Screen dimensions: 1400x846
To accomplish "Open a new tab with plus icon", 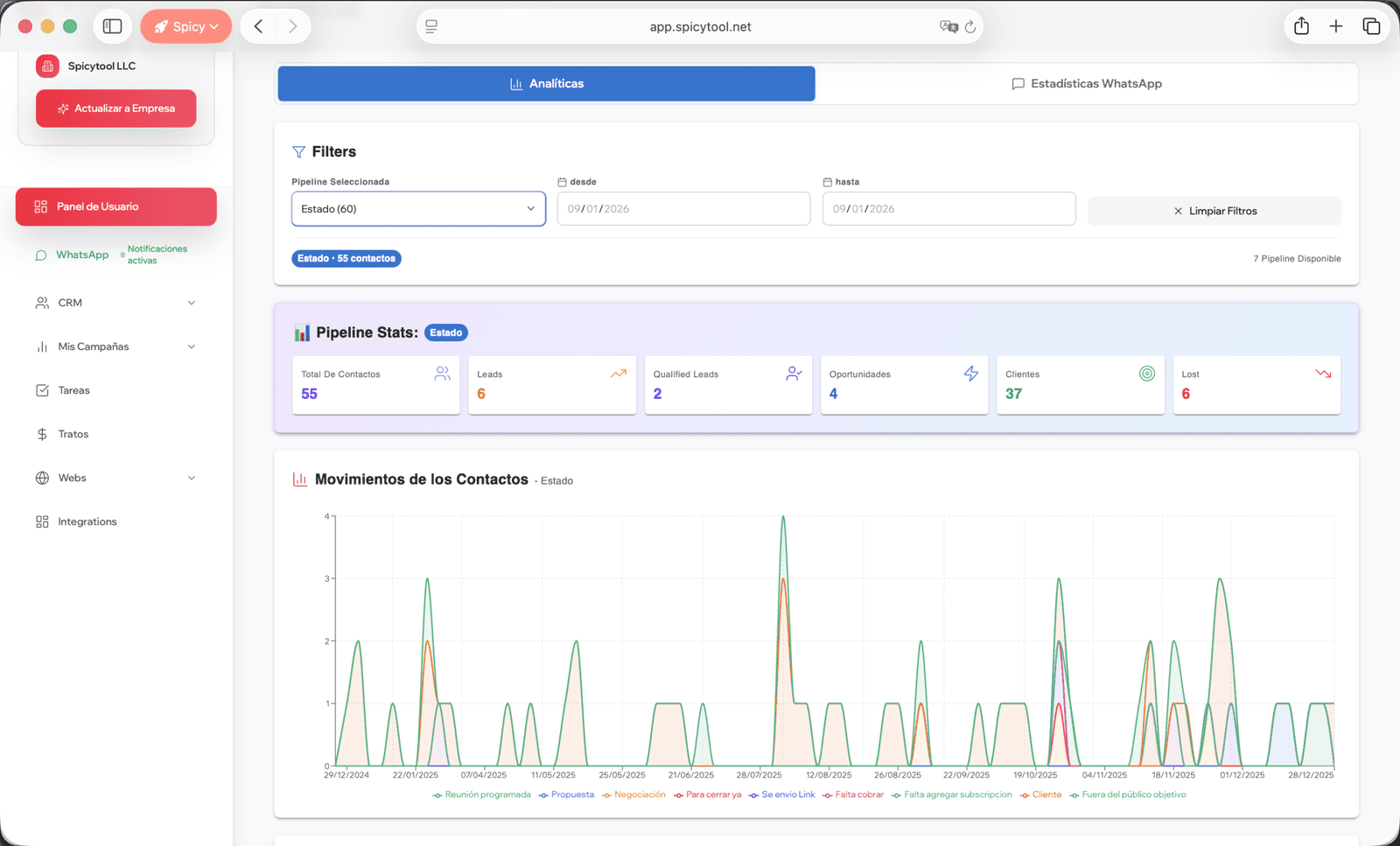I will pyautogui.click(x=1335, y=26).
